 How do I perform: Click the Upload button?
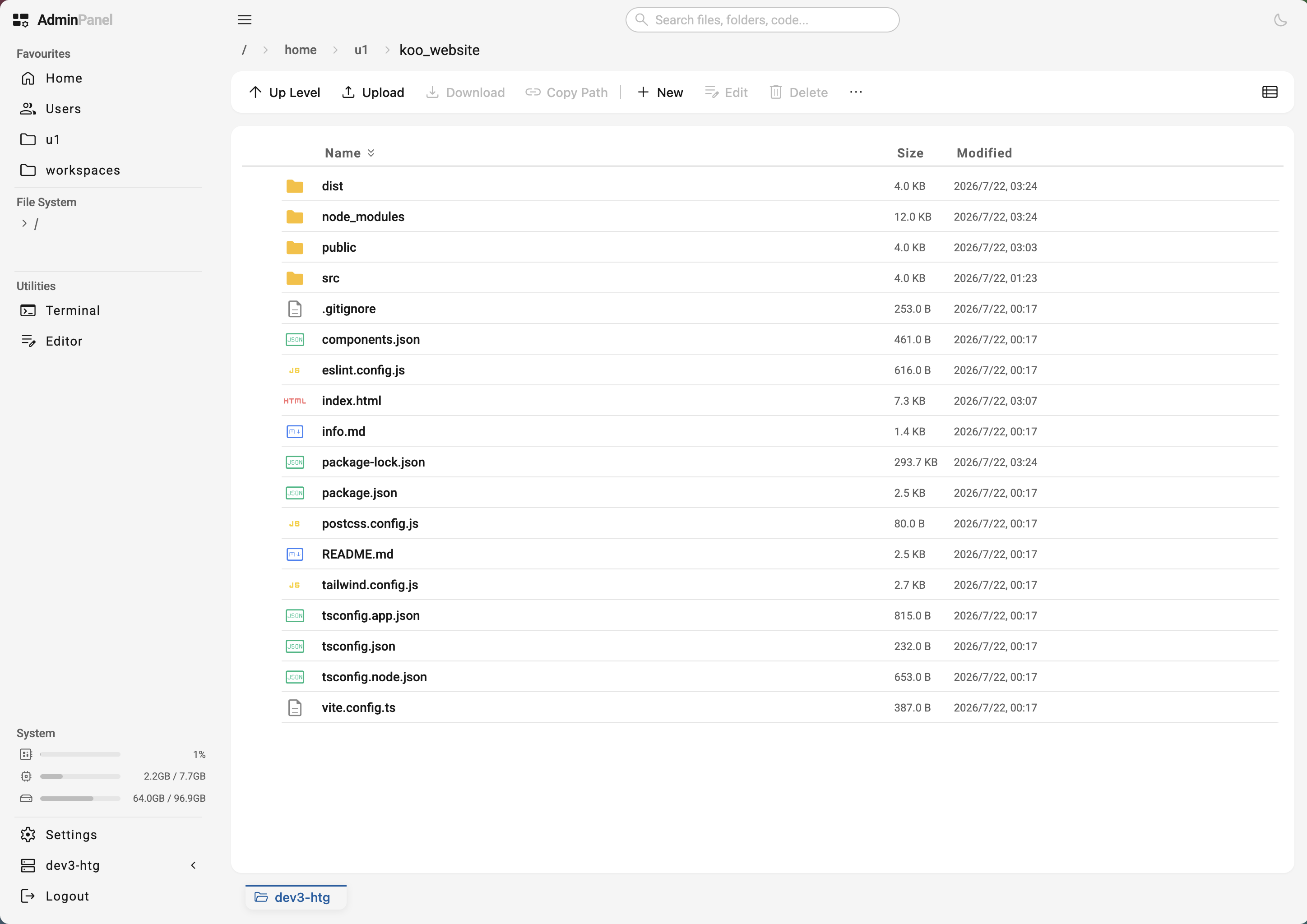pyautogui.click(x=373, y=92)
